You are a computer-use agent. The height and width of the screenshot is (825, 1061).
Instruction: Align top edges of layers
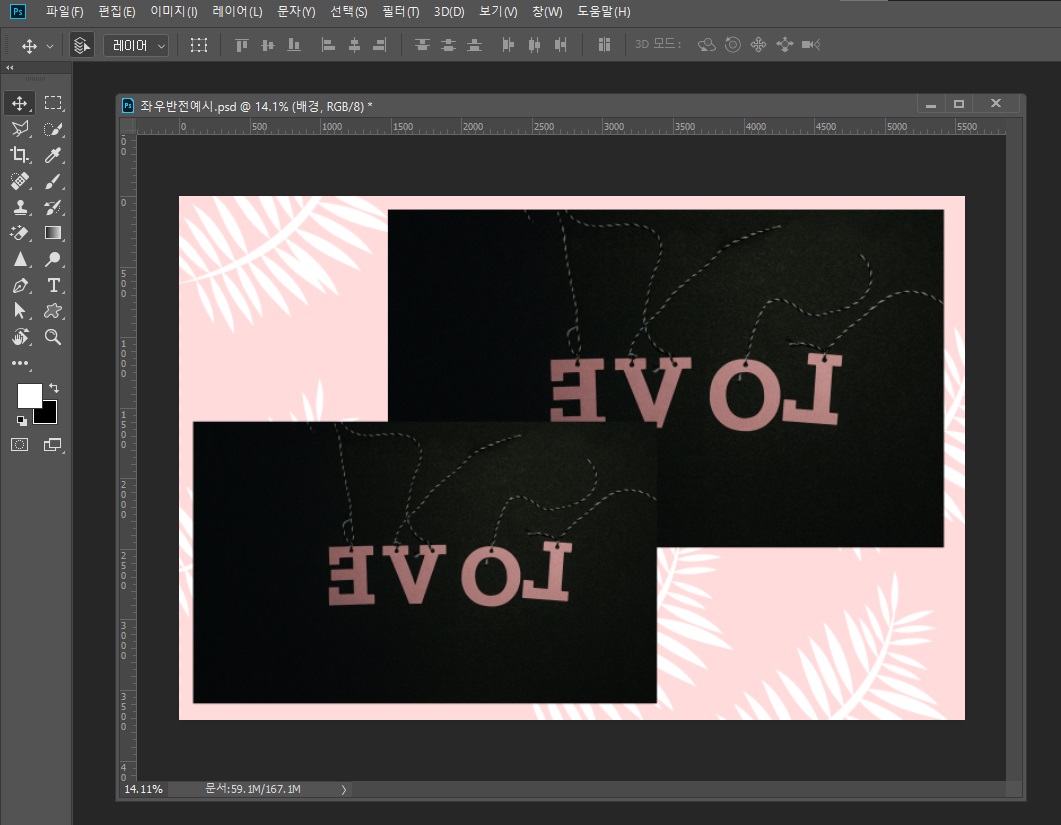[x=242, y=45]
